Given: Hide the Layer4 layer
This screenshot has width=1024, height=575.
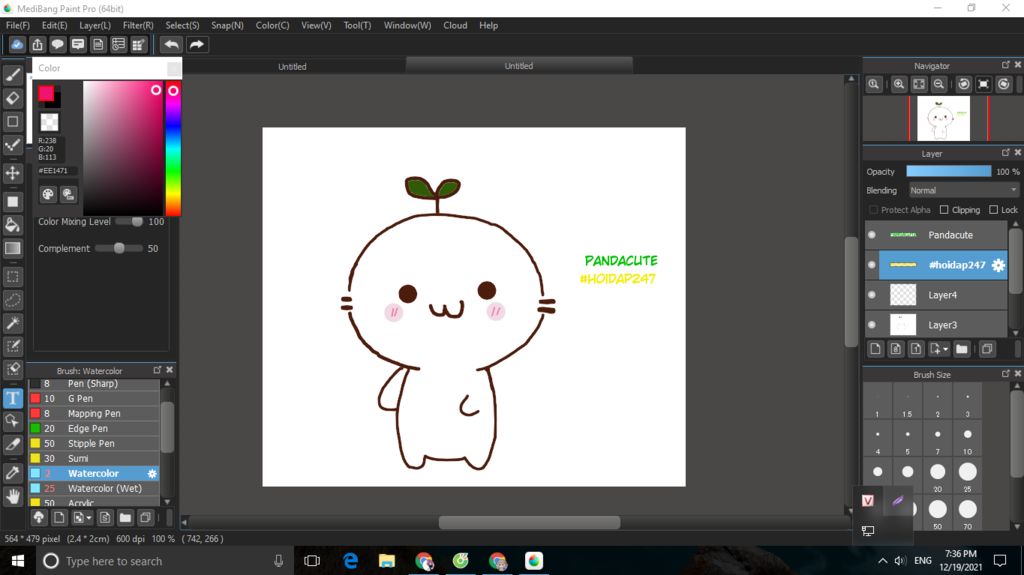Looking at the screenshot, I should pyautogui.click(x=872, y=295).
